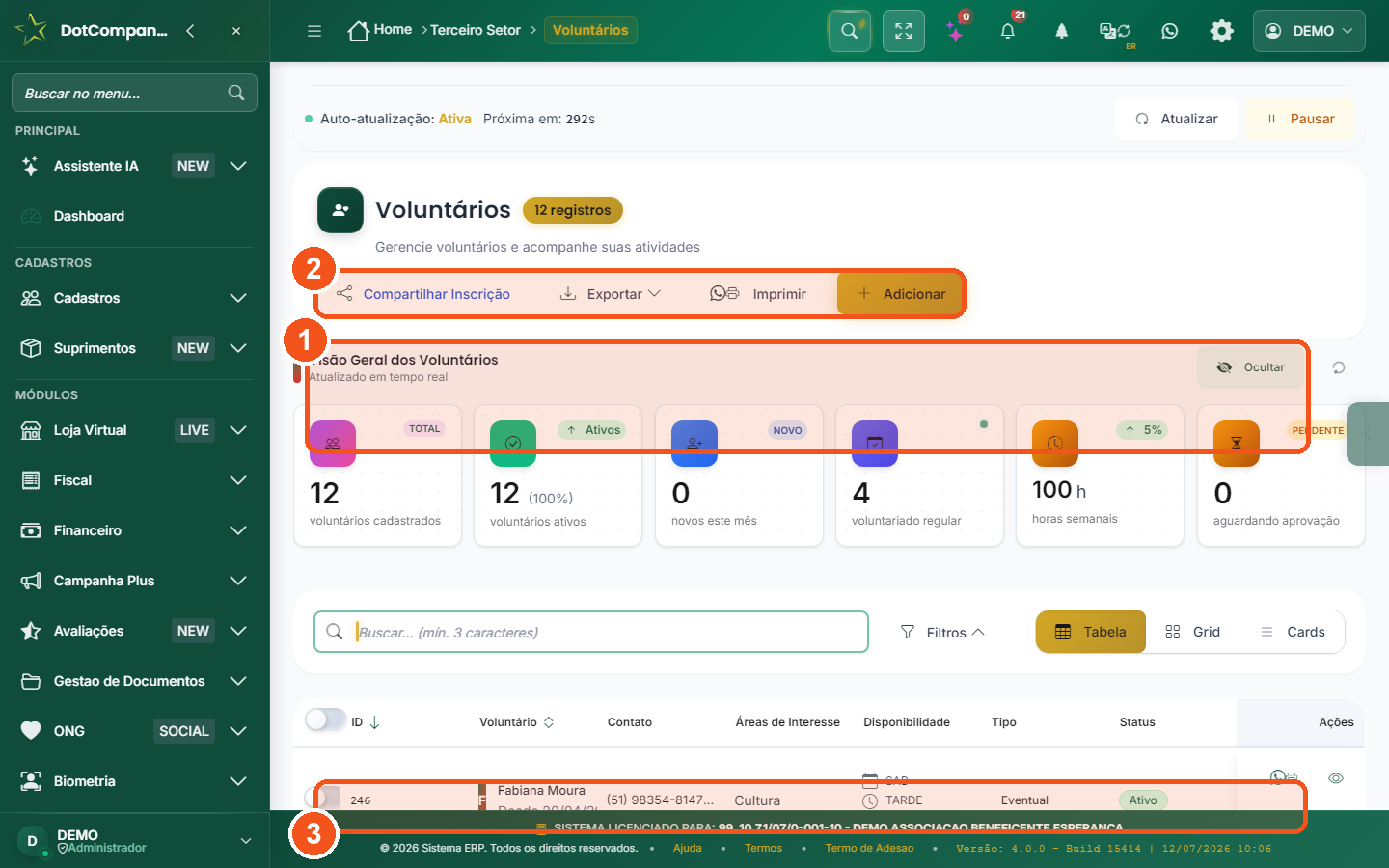Open the Termos footer link

763,848
